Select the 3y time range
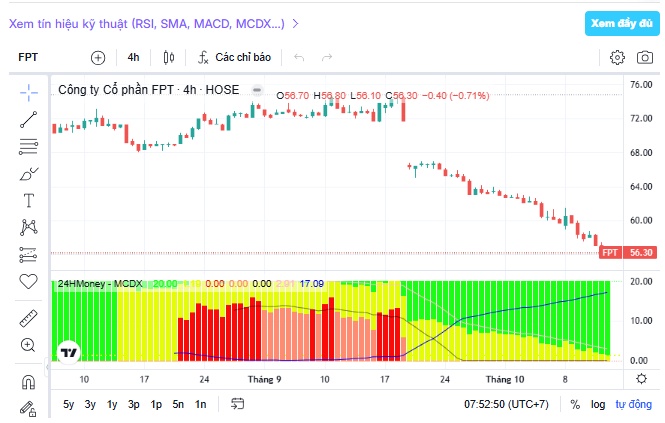Viewport: 665px width, 423px height. coord(90,404)
